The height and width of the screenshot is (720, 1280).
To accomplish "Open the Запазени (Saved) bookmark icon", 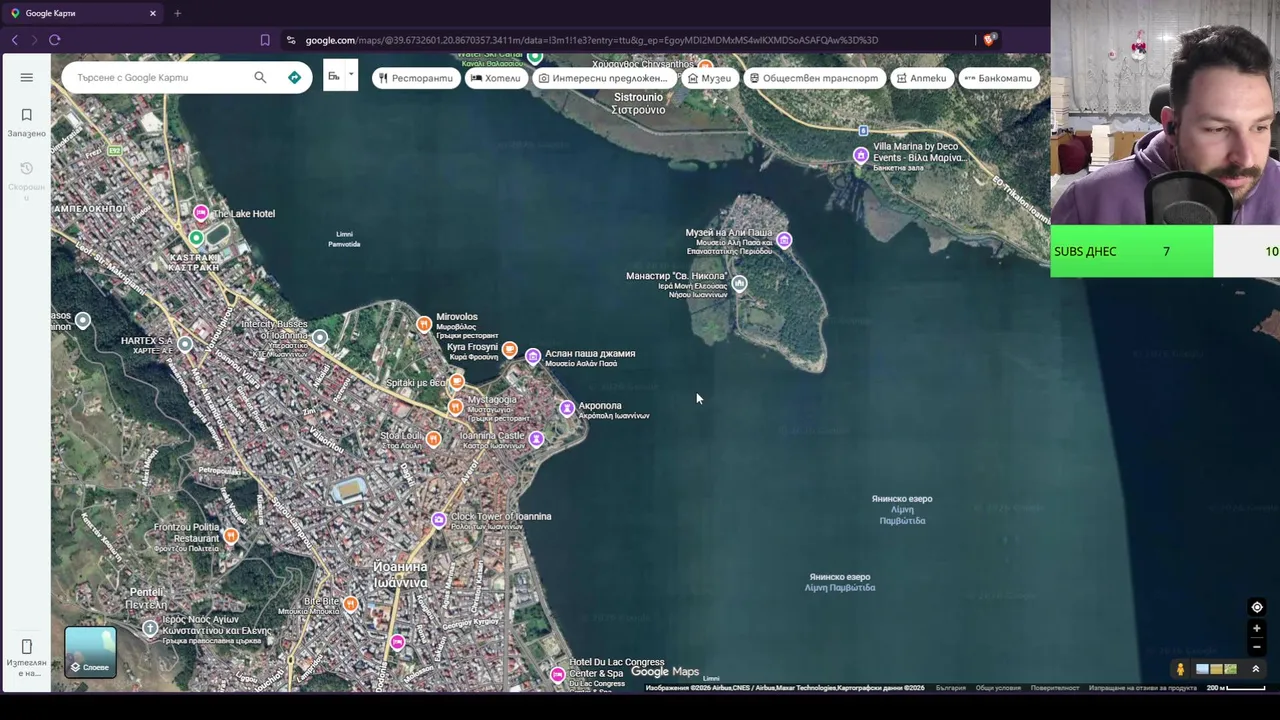I will pyautogui.click(x=27, y=115).
